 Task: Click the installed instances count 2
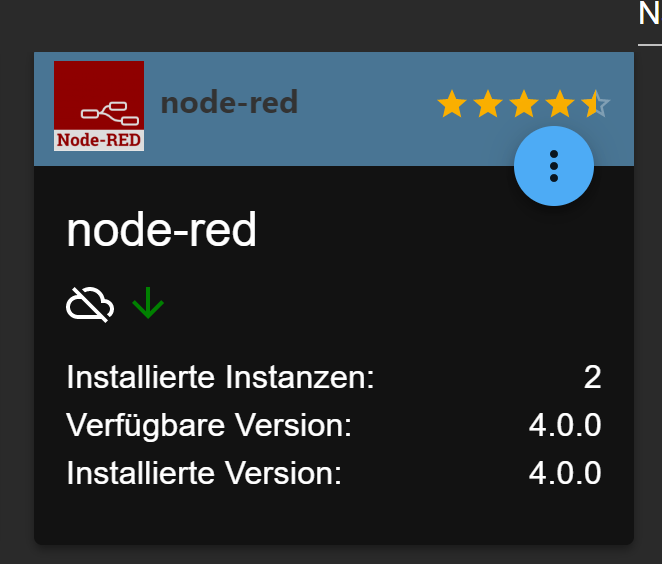point(592,377)
